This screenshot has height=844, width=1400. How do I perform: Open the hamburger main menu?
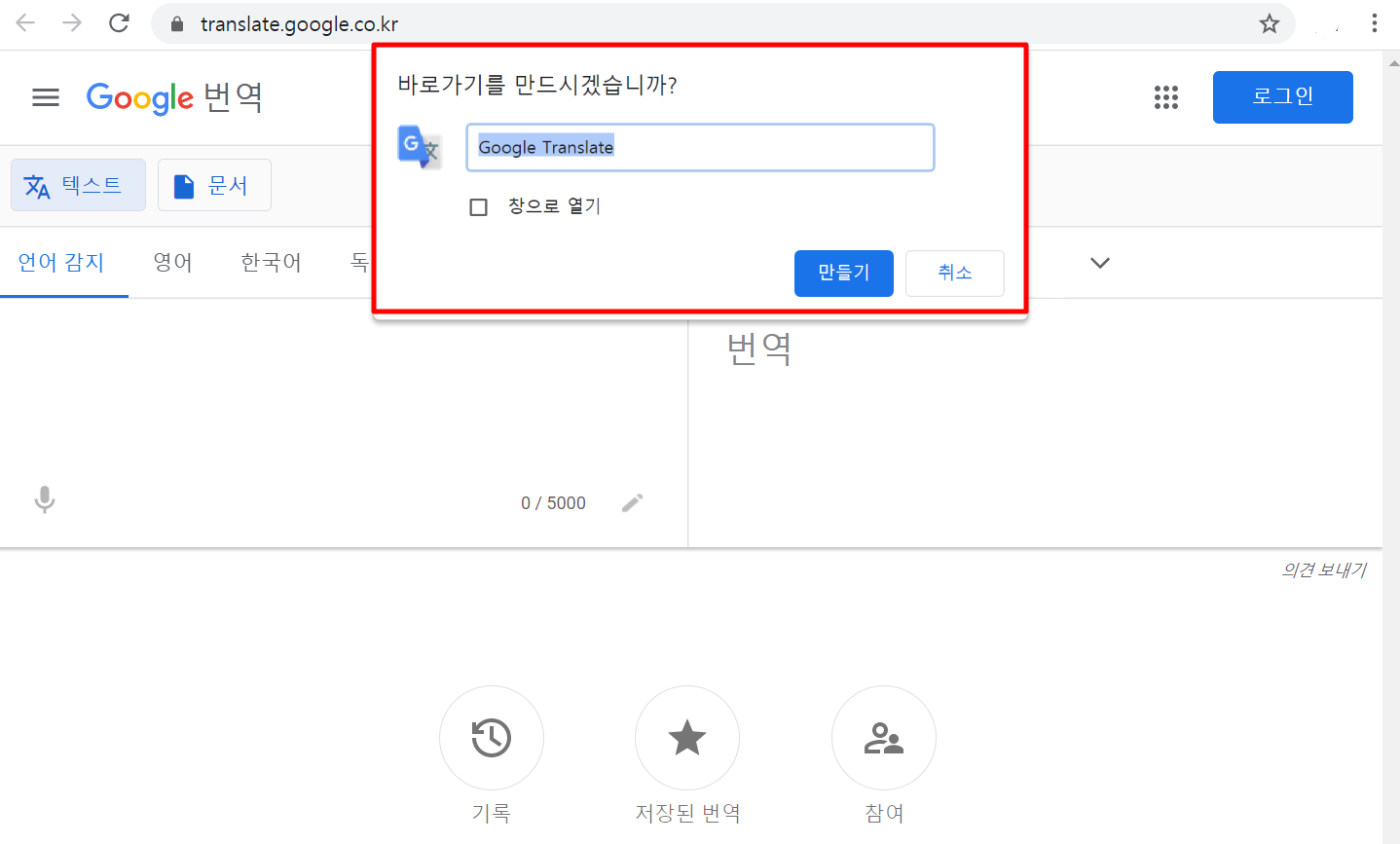tap(46, 97)
